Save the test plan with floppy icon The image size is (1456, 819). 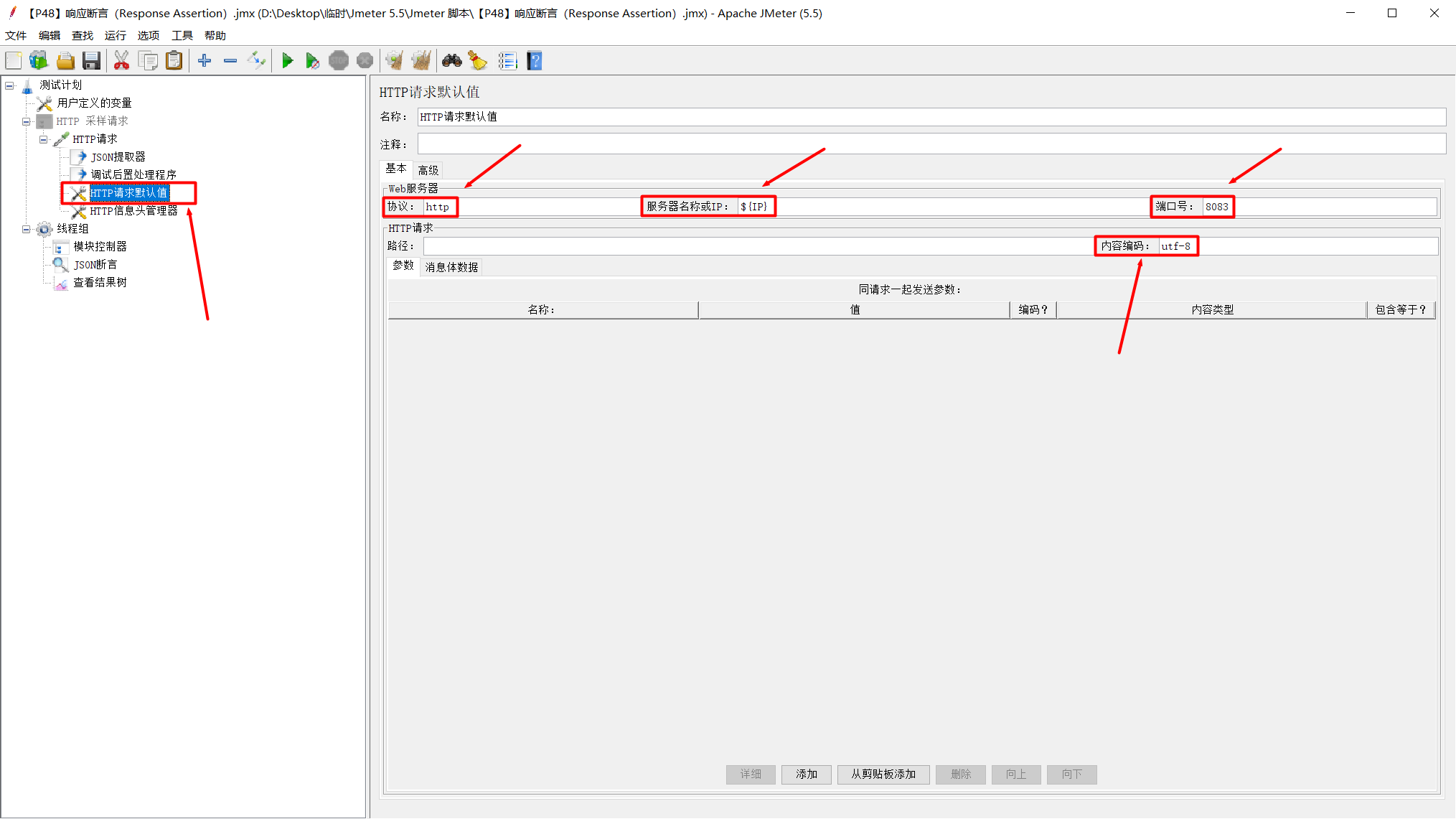coord(91,61)
